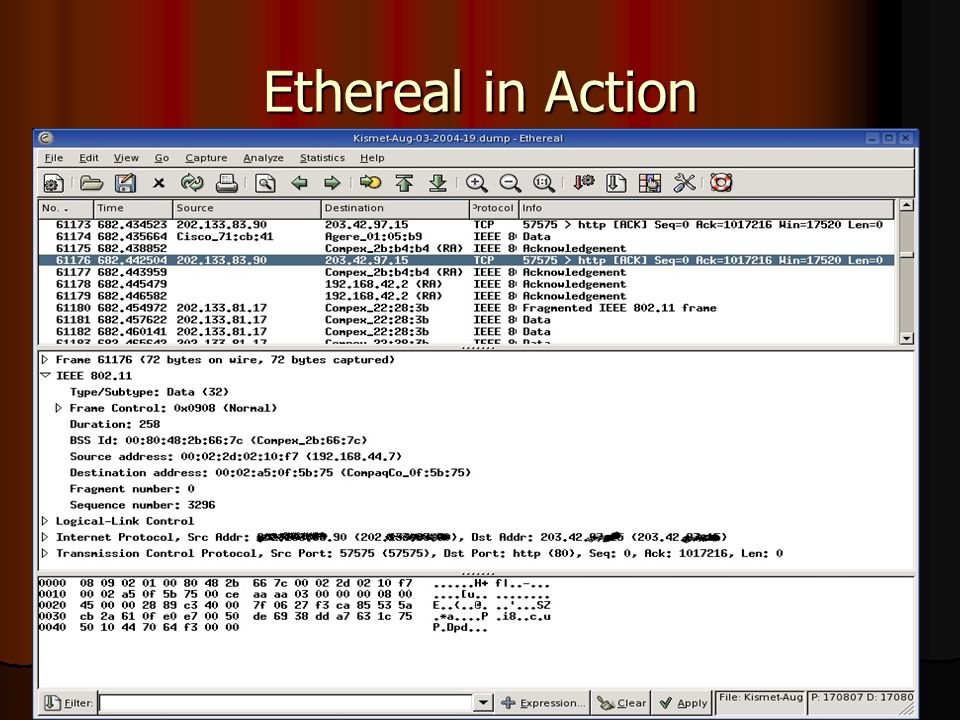This screenshot has height=720, width=960.
Task: Open the Edit menu
Action: click(x=89, y=158)
